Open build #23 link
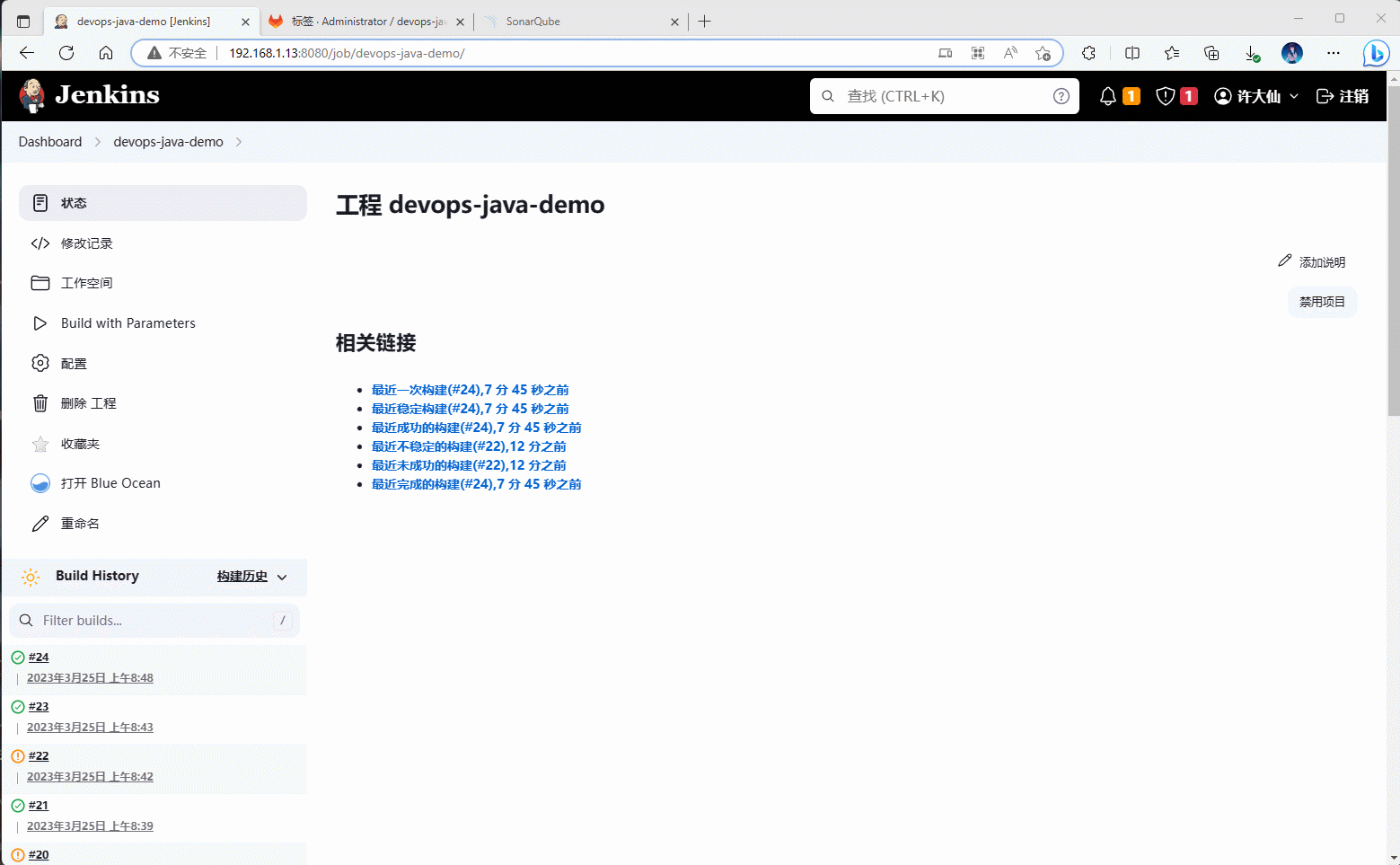1400x865 pixels. click(39, 707)
